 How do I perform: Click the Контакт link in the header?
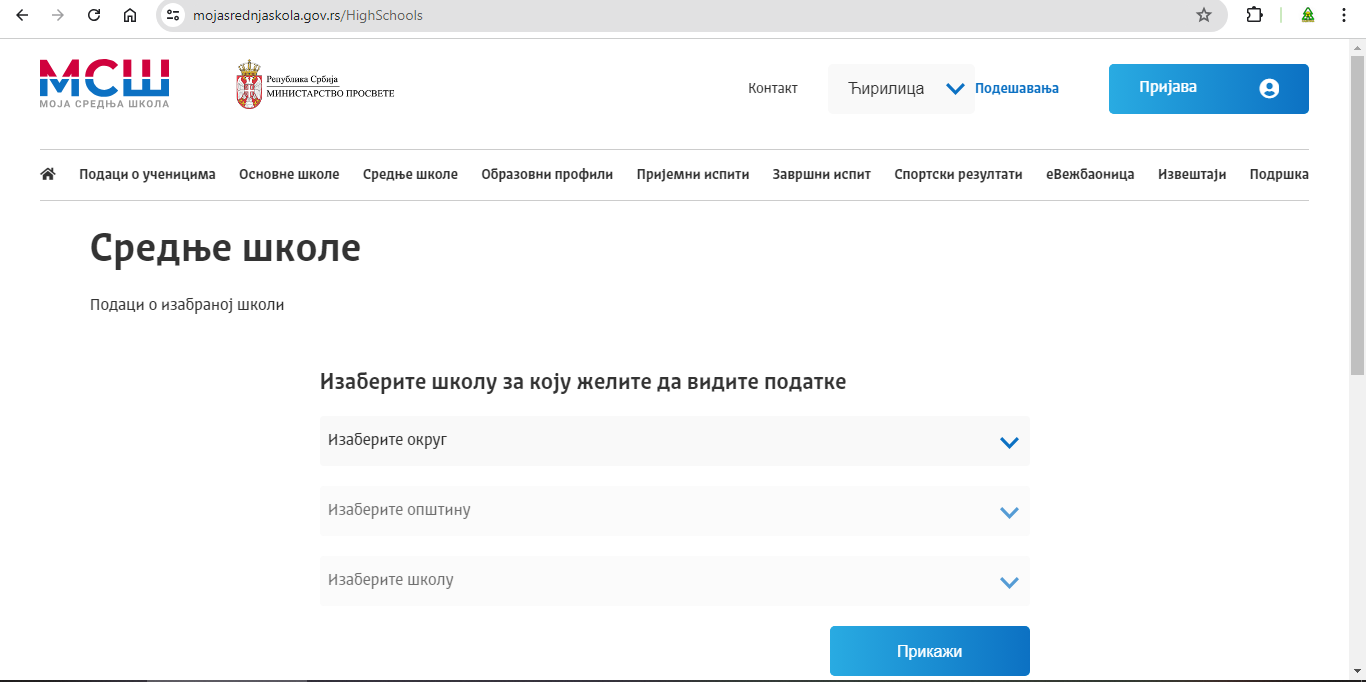[x=772, y=88]
